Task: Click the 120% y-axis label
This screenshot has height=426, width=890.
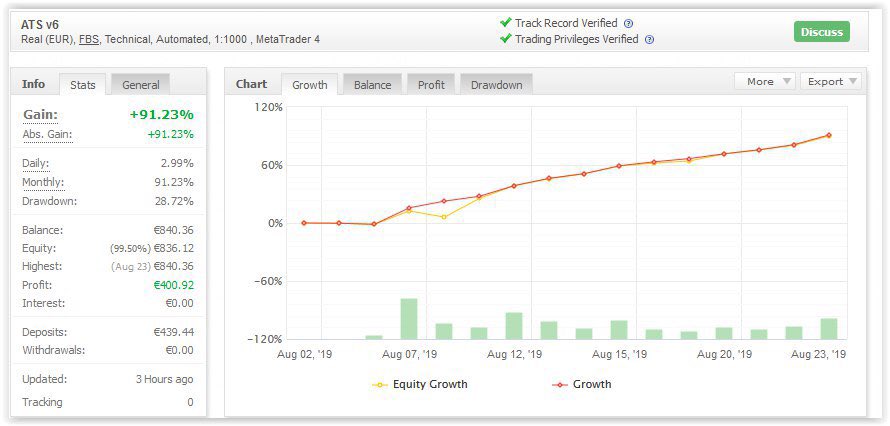Action: [x=270, y=107]
